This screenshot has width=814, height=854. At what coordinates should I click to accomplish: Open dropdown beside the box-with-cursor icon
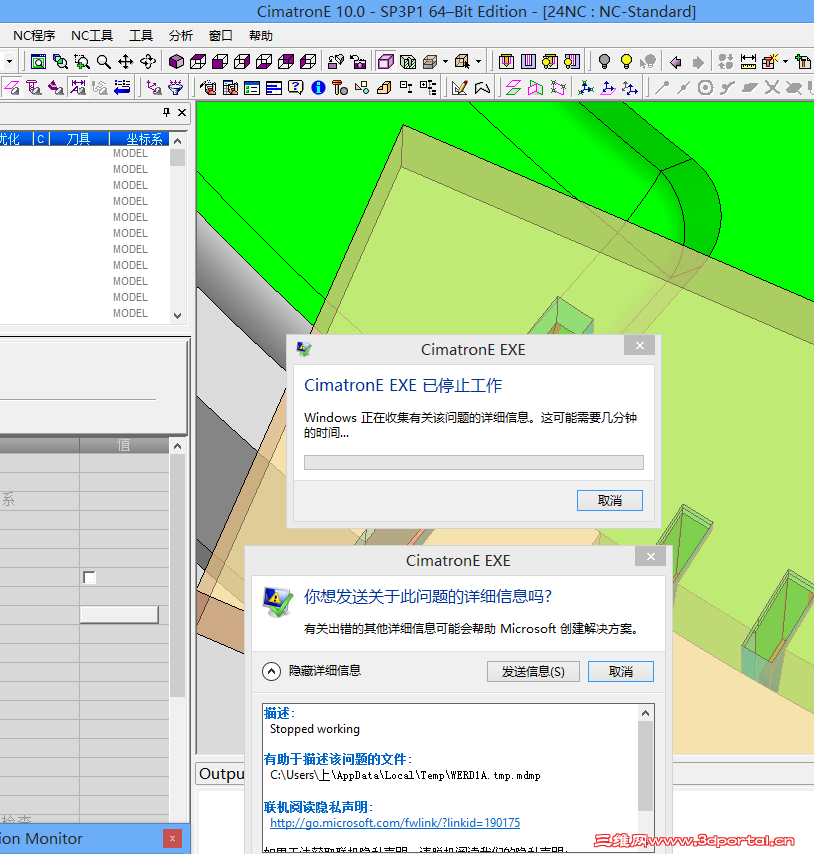point(479,62)
